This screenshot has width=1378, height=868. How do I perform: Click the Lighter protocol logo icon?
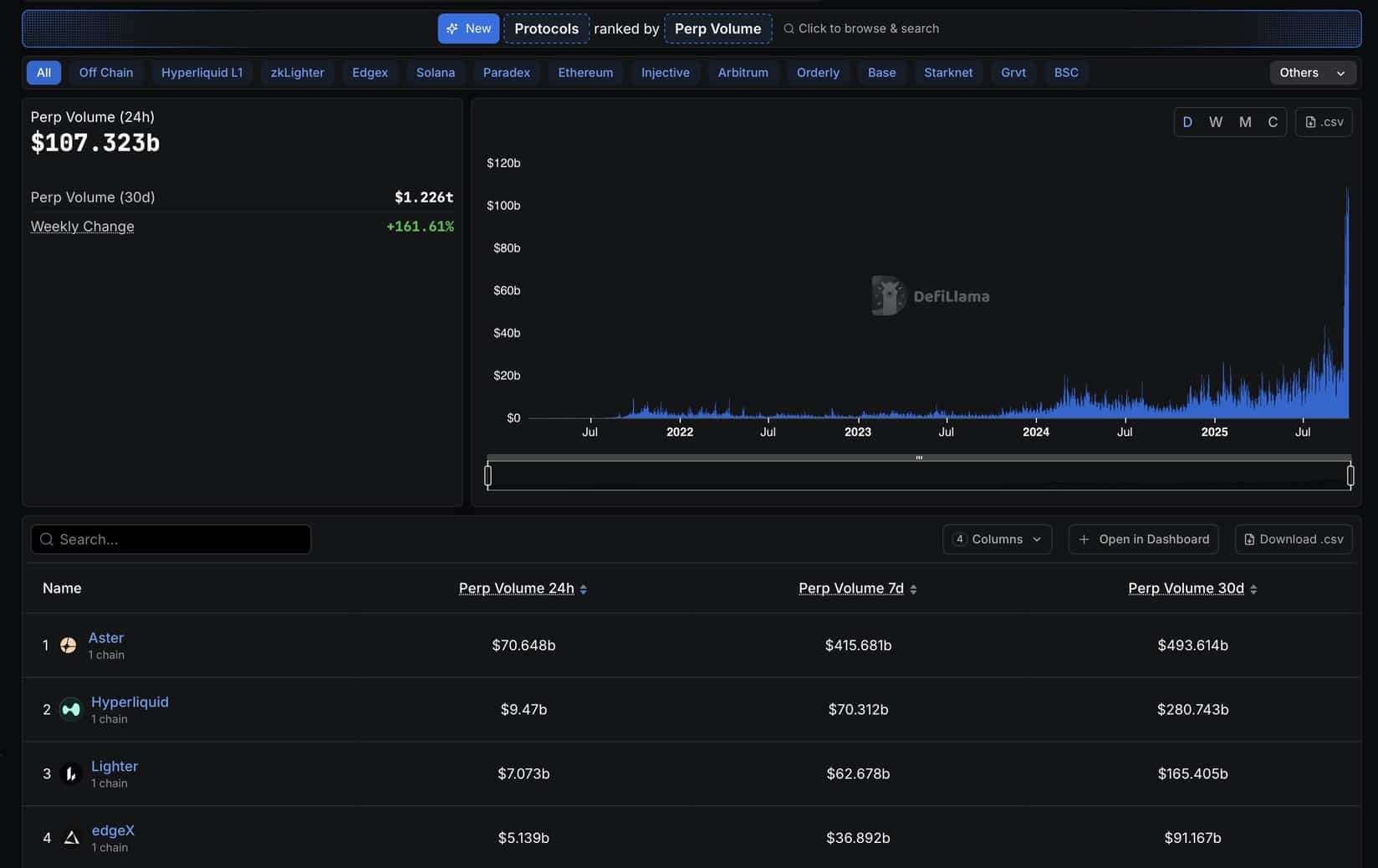pyautogui.click(x=71, y=774)
